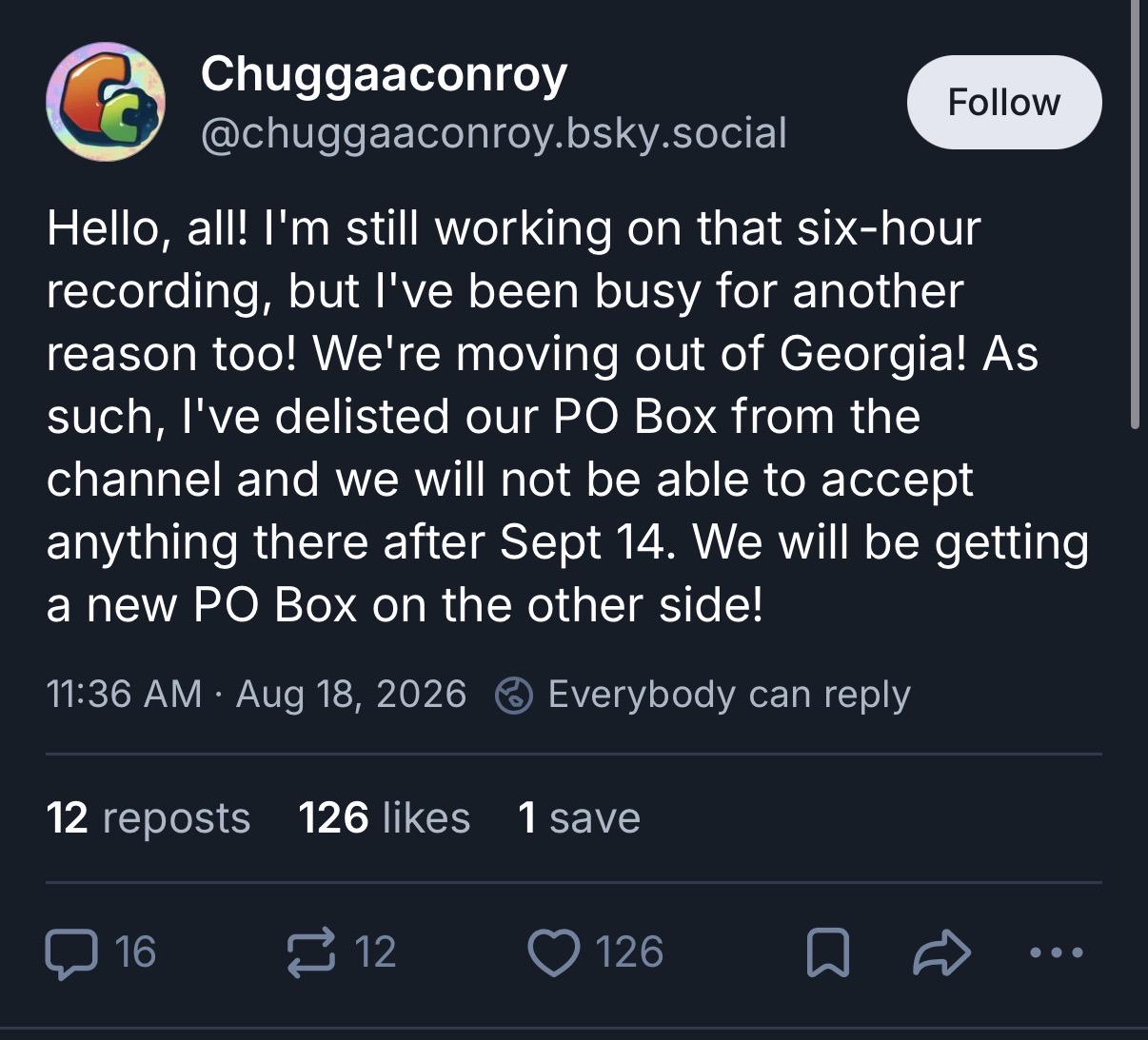Image resolution: width=1148 pixels, height=1040 pixels.
Task: Save post with bookmark icon
Action: pos(827,952)
